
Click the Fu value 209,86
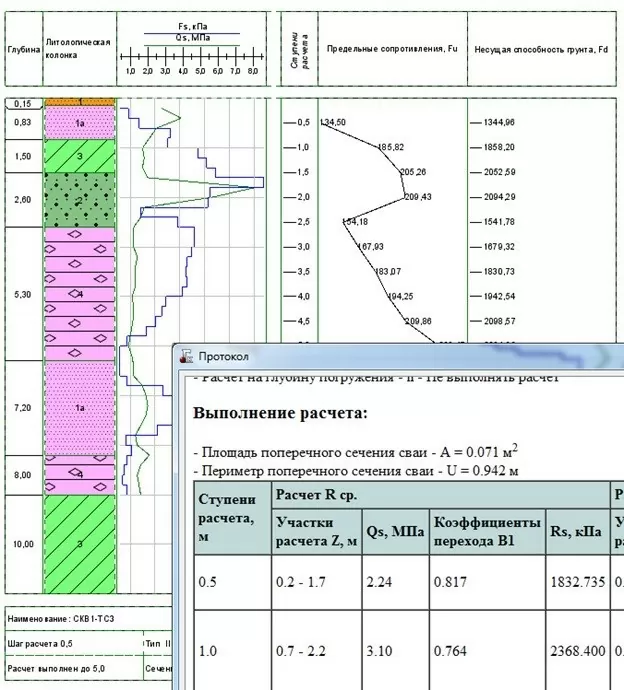click(x=418, y=321)
